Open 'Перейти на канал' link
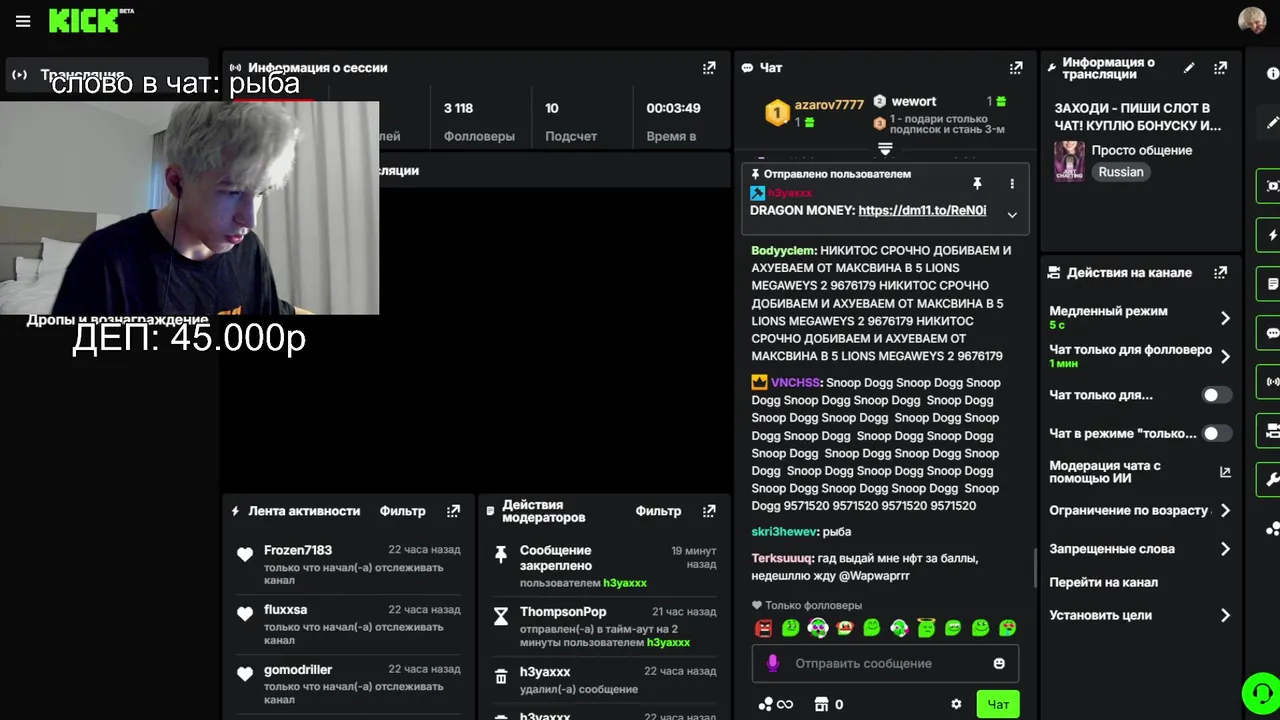This screenshot has height=720, width=1280. coord(1103,582)
